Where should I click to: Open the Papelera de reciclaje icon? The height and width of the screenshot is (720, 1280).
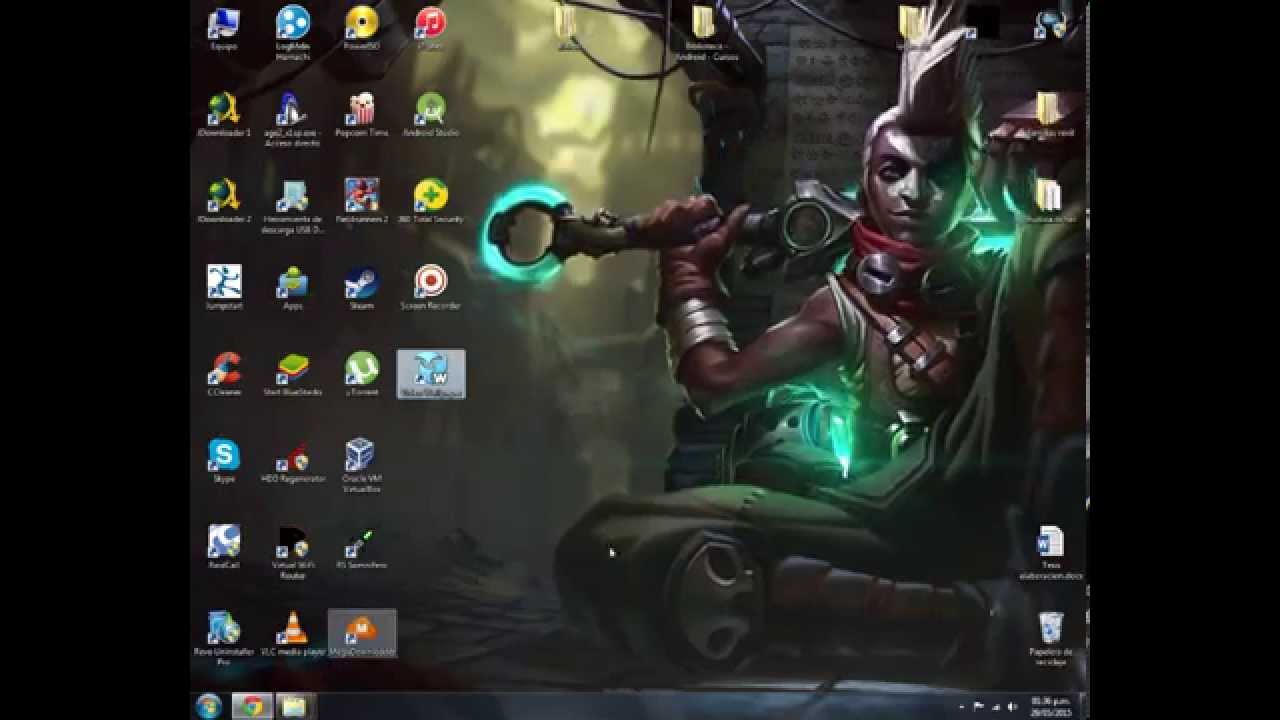[1049, 639]
